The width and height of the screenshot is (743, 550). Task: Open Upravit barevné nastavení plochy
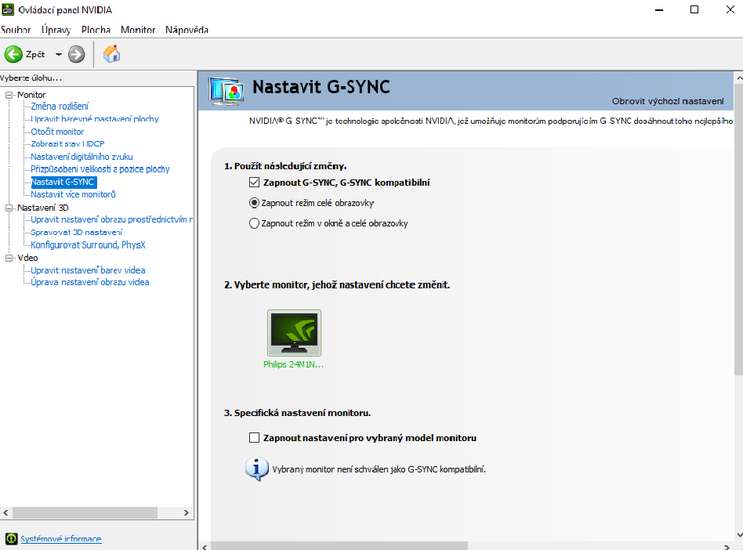(95, 119)
